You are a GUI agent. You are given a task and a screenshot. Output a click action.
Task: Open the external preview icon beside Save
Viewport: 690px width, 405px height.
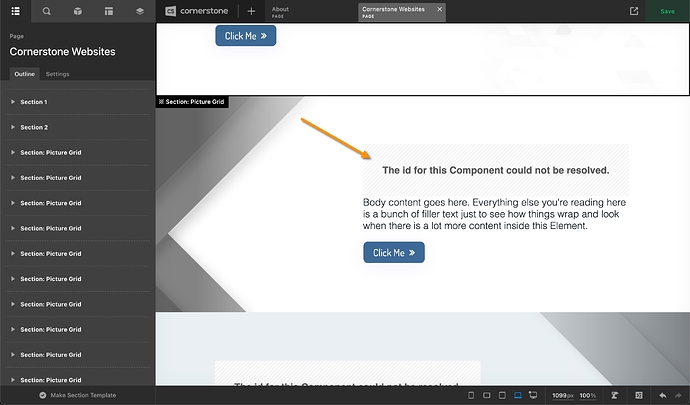pyautogui.click(x=634, y=11)
